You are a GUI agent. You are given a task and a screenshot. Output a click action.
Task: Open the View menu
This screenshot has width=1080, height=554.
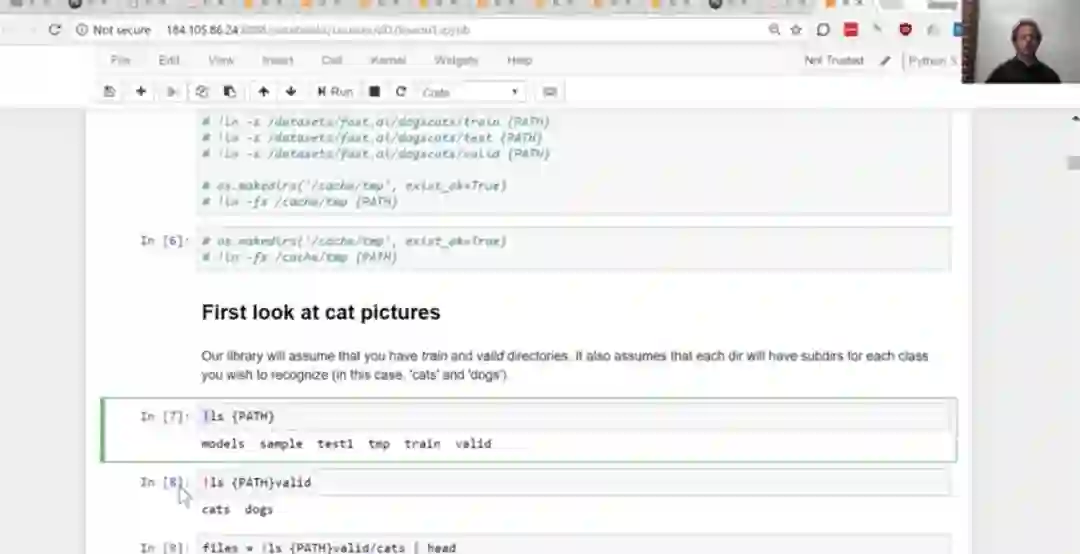click(221, 61)
